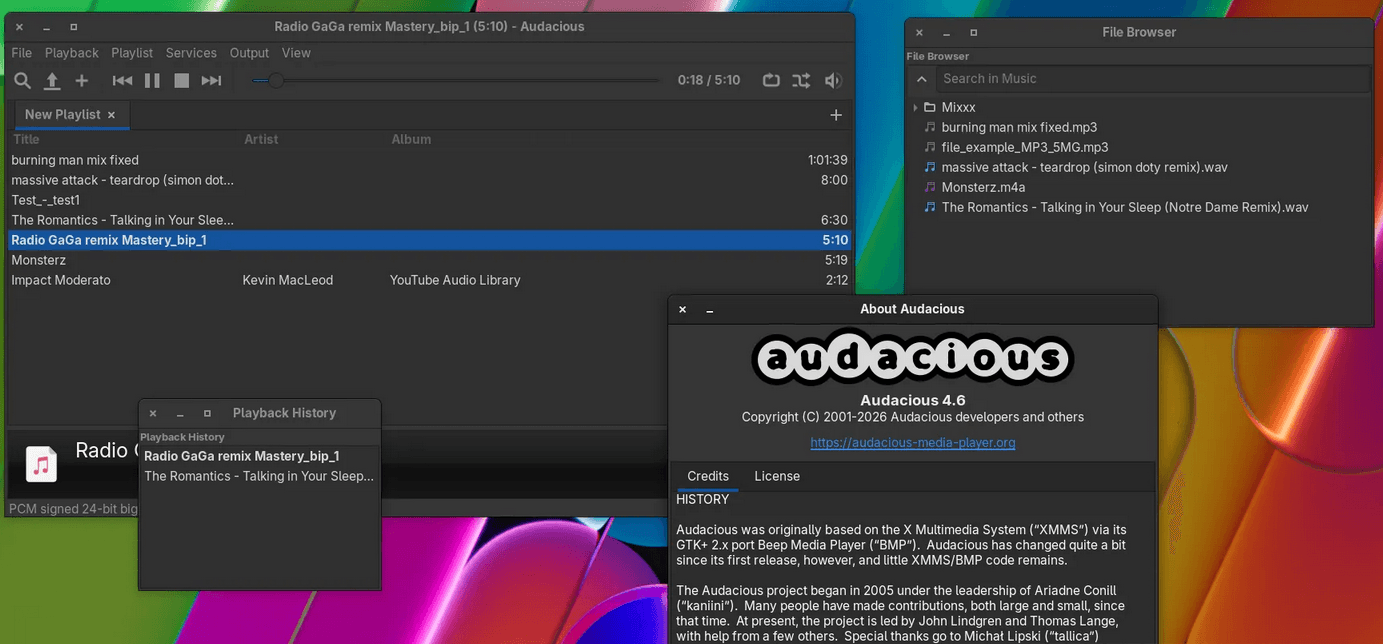Viewport: 1384px width, 644px height.
Task: Click YouTube Audio Library album cell
Action: click(455, 280)
